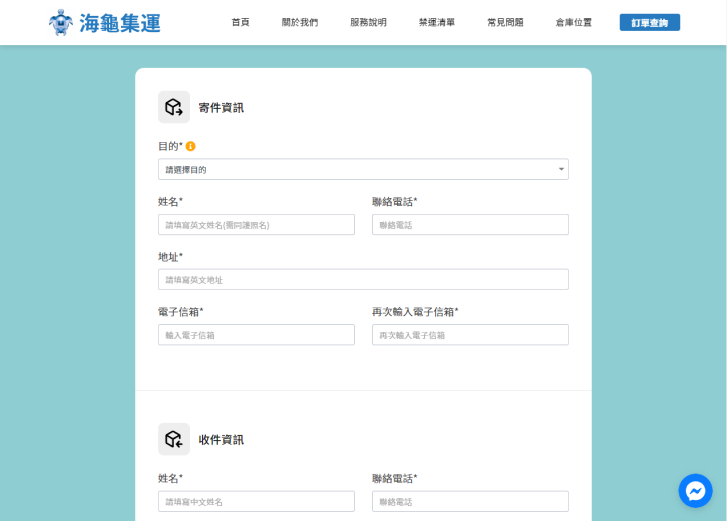Open 服務說明 menu item
727x521 pixels.
[x=368, y=22]
